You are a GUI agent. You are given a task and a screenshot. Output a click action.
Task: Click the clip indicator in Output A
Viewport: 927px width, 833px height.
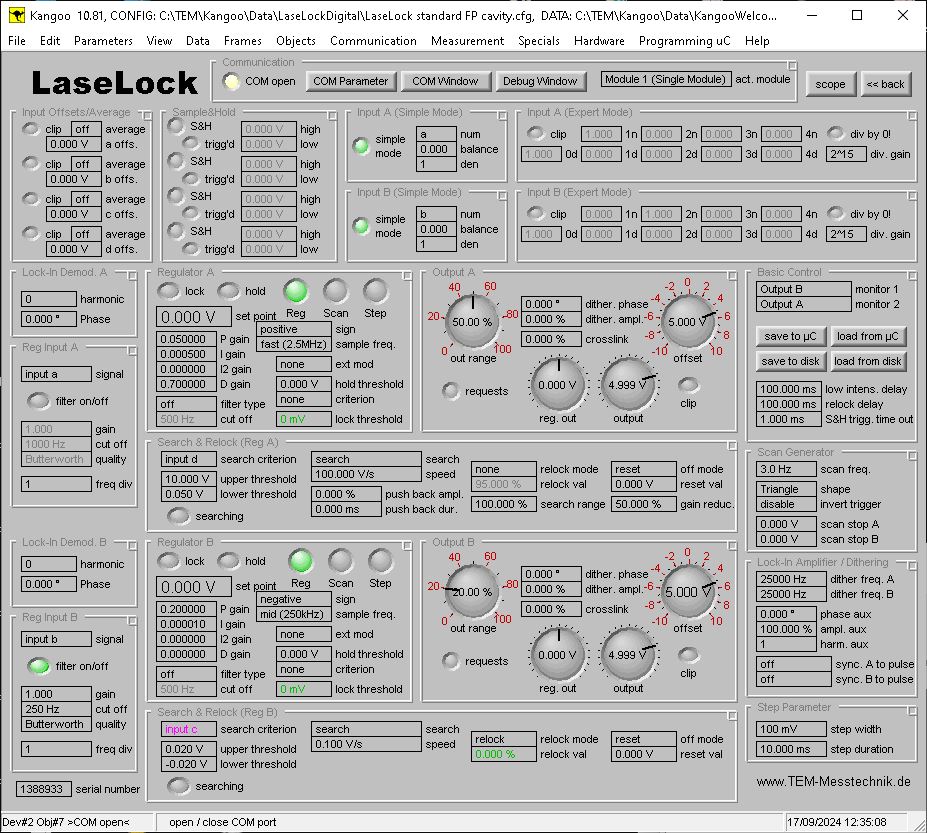click(688, 384)
